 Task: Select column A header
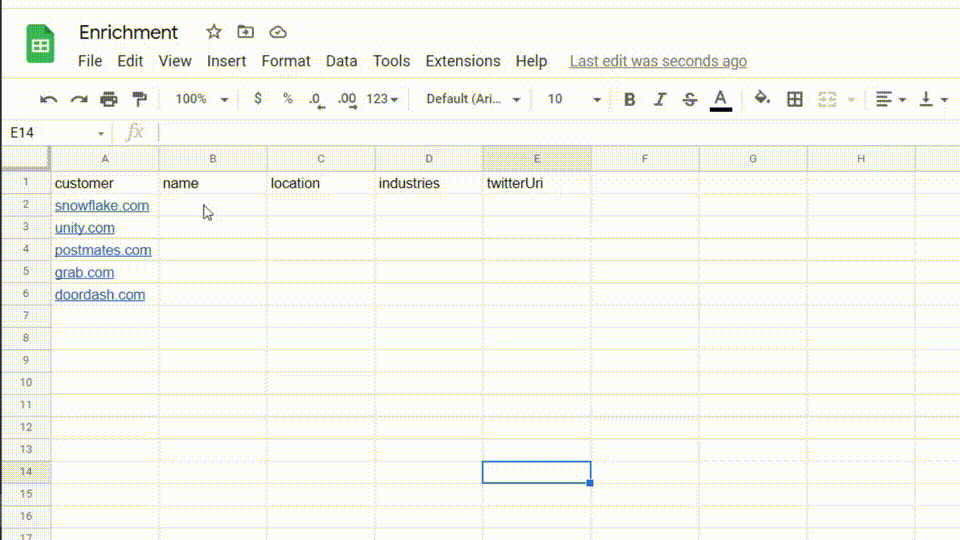click(x=105, y=159)
